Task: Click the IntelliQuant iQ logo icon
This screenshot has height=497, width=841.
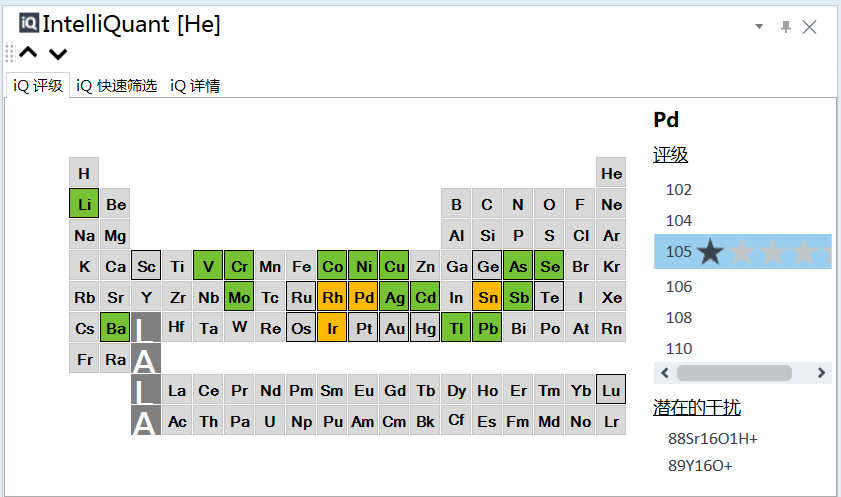Action: point(29,23)
